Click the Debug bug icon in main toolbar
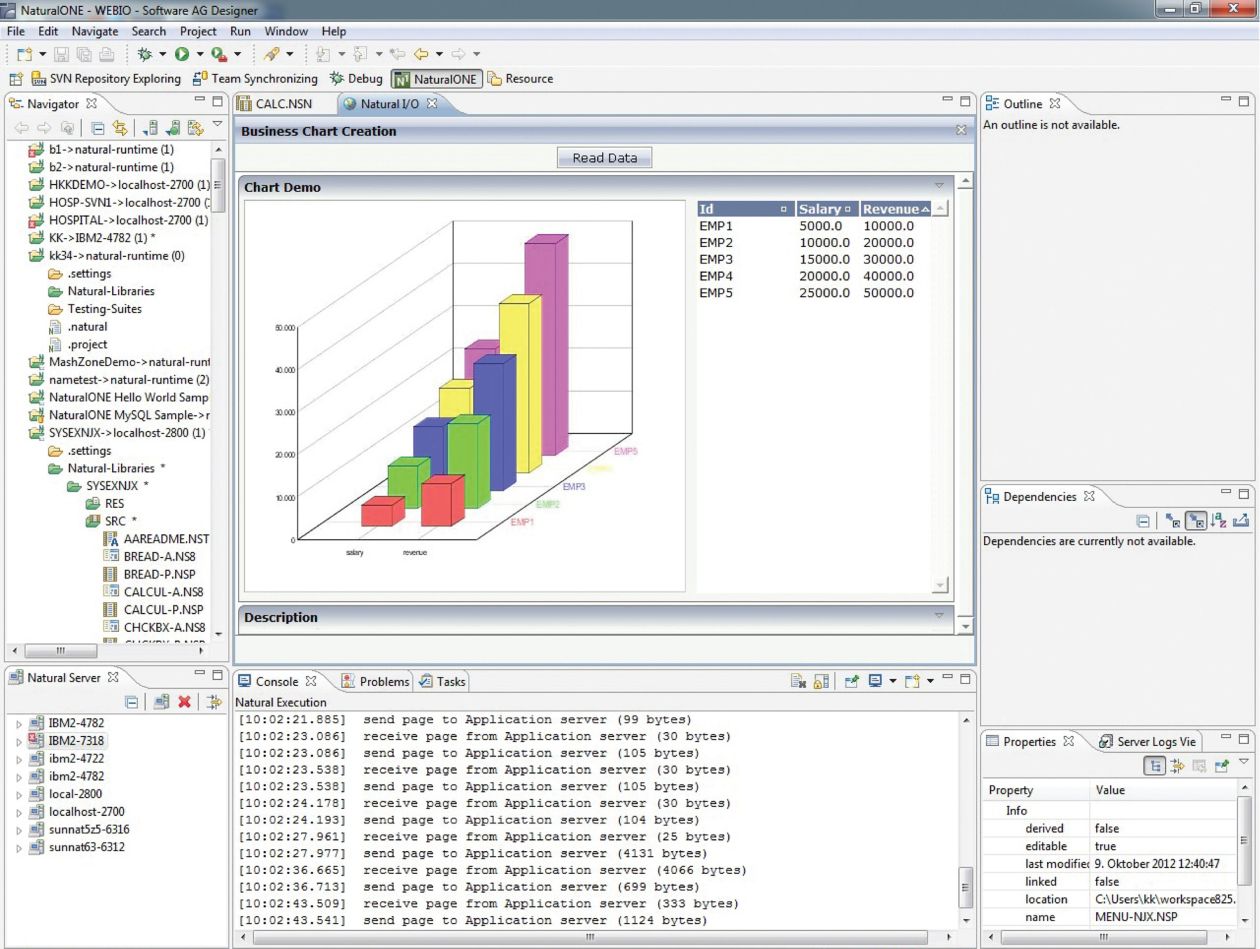Image resolution: width=1260 pixels, height=949 pixels. click(145, 54)
